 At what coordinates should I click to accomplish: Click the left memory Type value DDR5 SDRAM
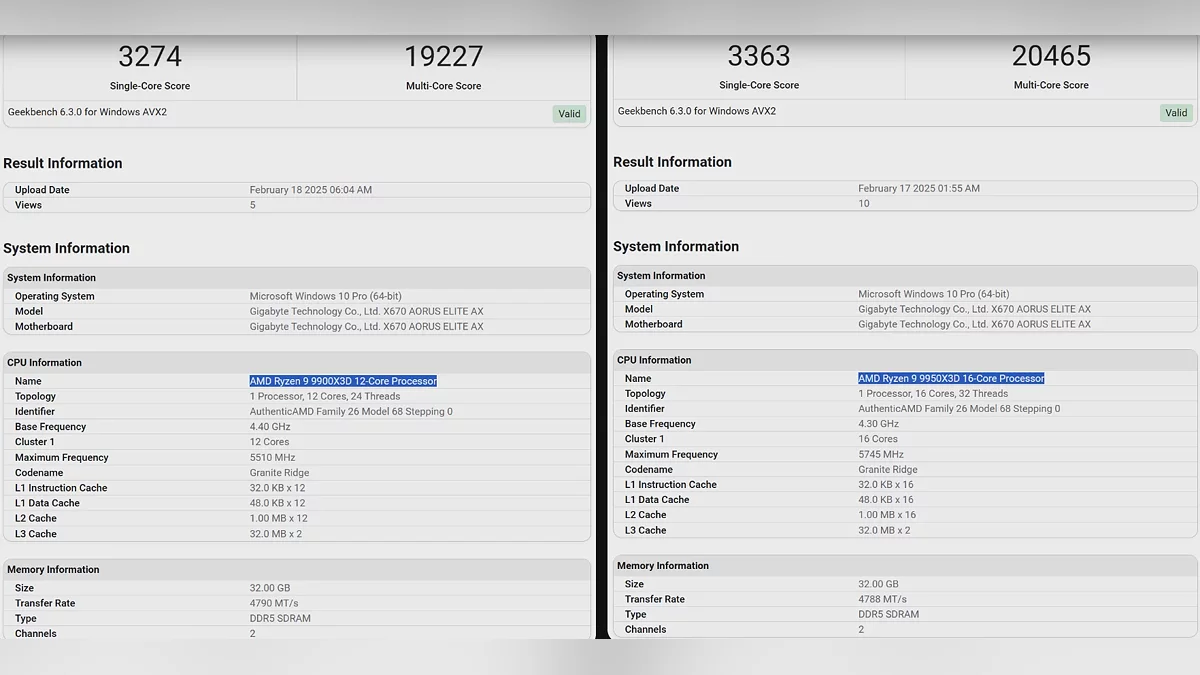280,618
